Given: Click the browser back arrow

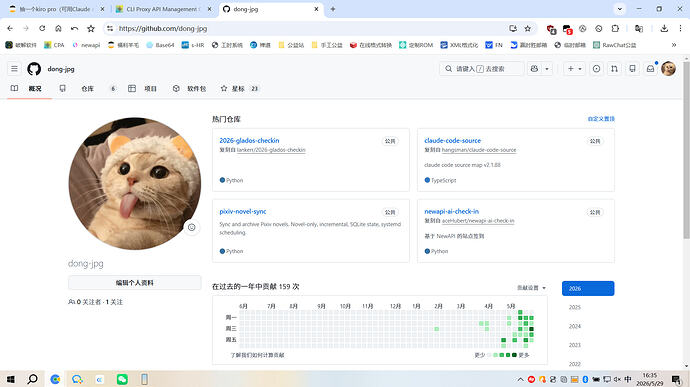Looking at the screenshot, I should [10, 28].
